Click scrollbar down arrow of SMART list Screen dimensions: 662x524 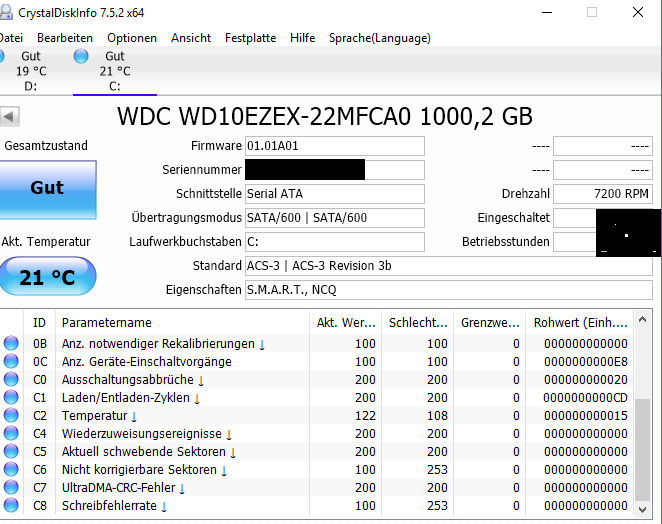(642, 510)
